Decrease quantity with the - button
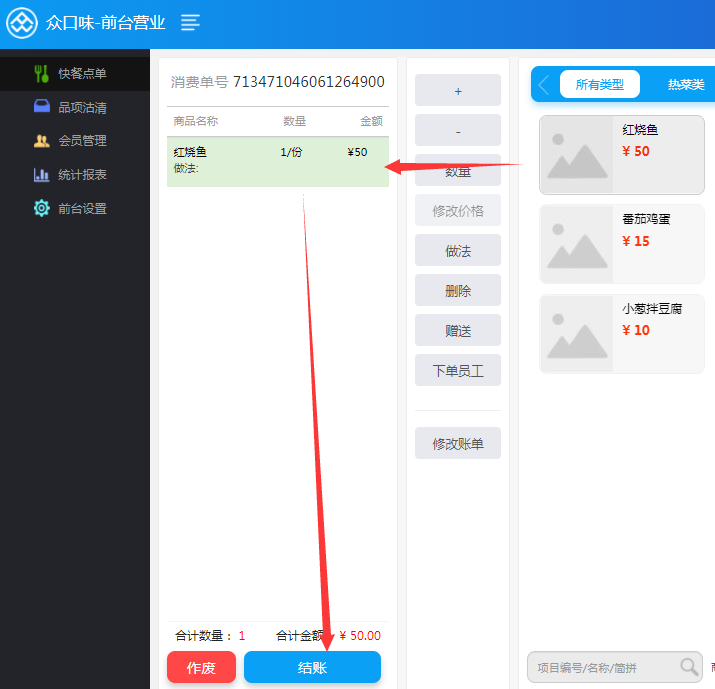Screen dimensions: 715x689 click(x=458, y=130)
